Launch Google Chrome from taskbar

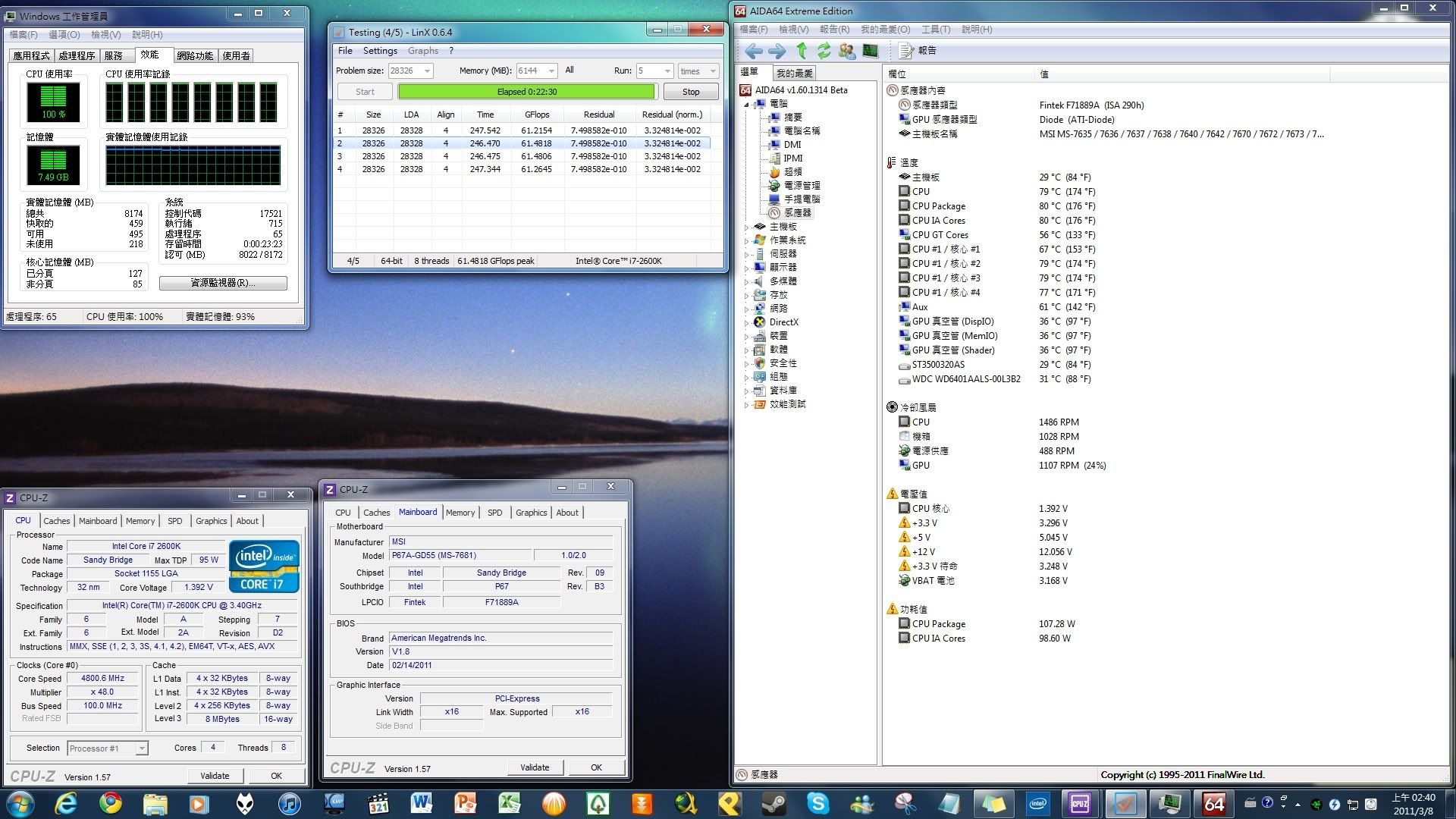point(111,804)
